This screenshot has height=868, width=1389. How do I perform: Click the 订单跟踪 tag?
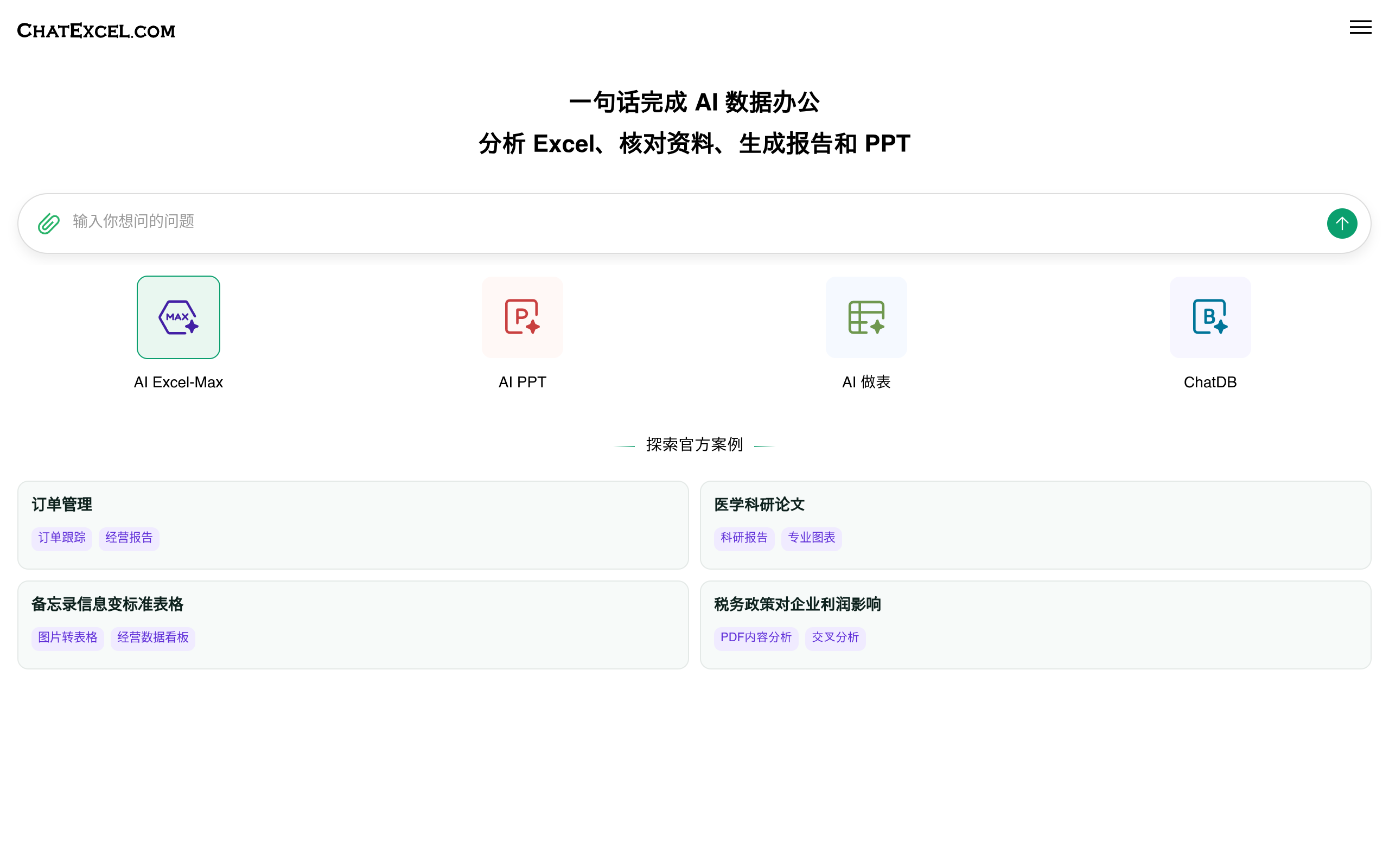pyautogui.click(x=62, y=538)
